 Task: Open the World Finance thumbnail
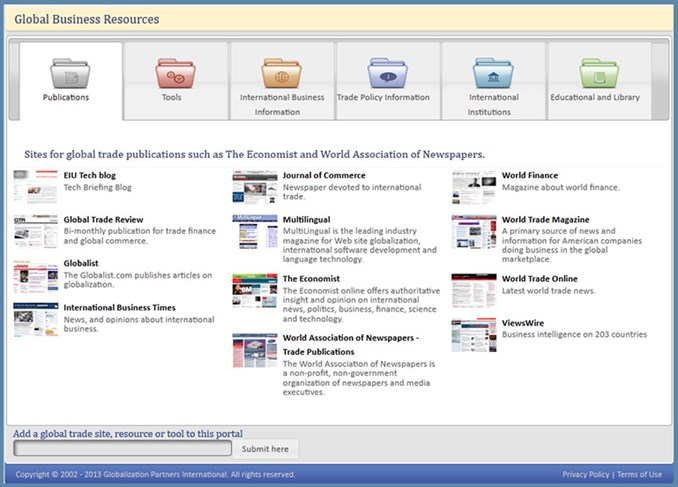coord(474,187)
